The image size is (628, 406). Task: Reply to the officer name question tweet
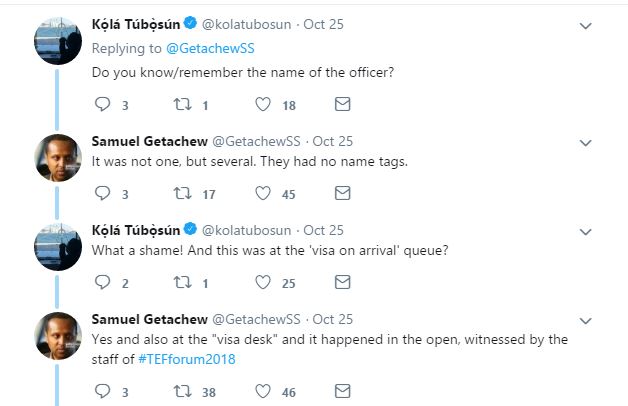pyautogui.click(x=101, y=104)
